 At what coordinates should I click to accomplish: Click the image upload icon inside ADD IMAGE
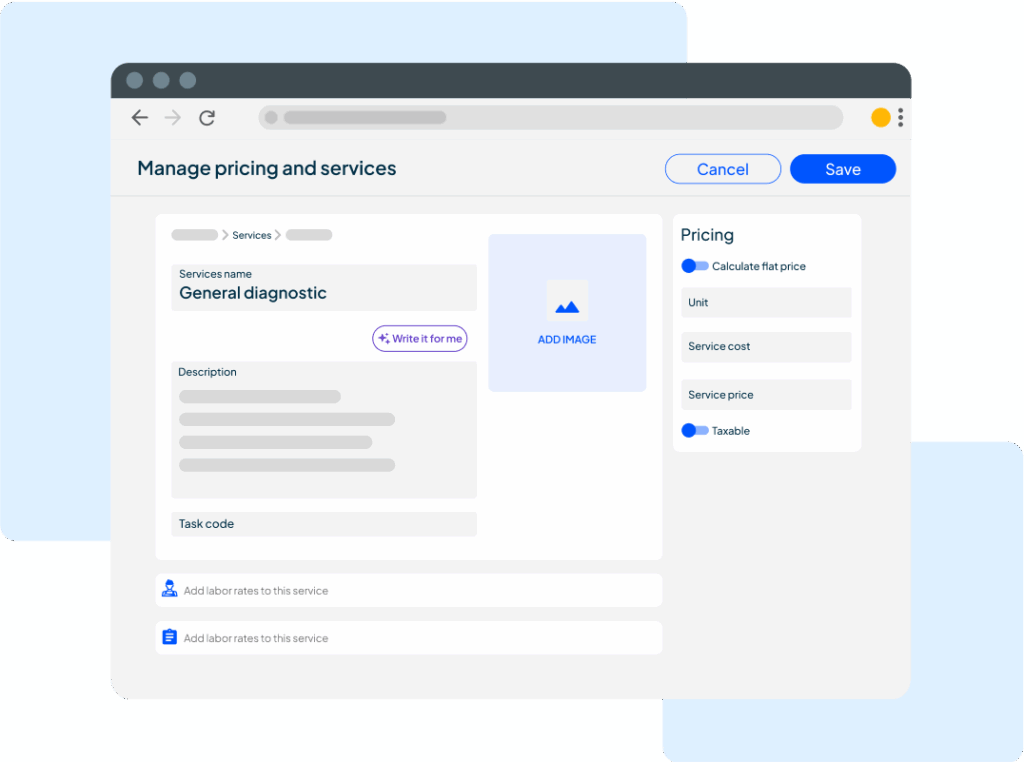pos(567,302)
